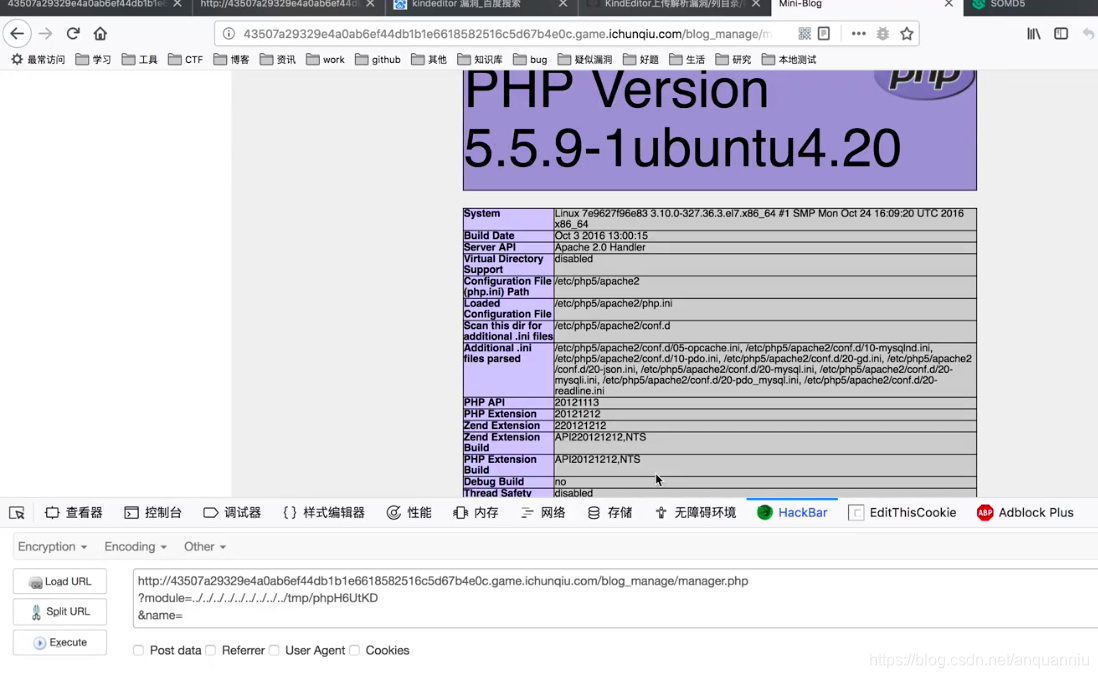The width and height of the screenshot is (1098, 678).
Task: Switch to the 控制台 console tab
Action: (153, 513)
